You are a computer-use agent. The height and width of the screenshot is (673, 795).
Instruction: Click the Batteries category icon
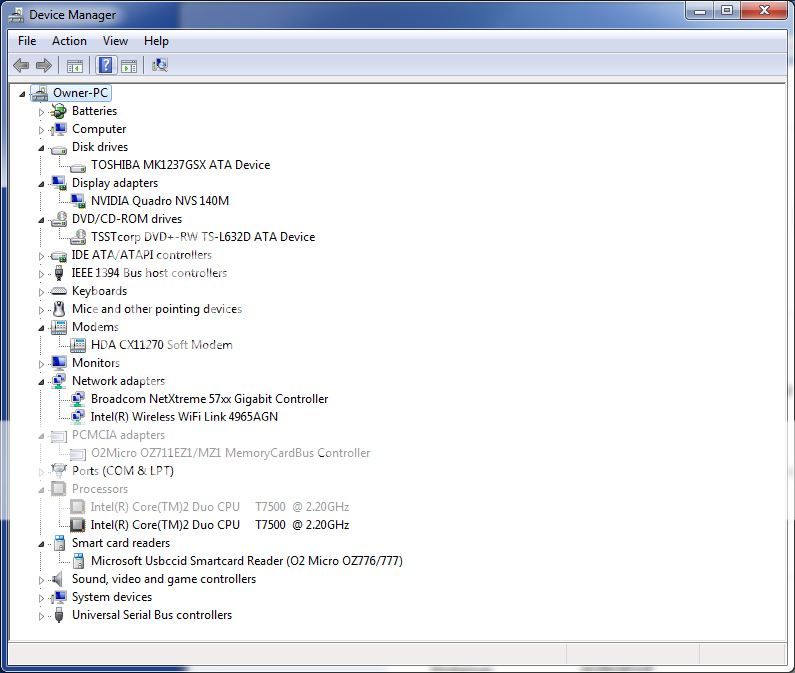click(59, 111)
